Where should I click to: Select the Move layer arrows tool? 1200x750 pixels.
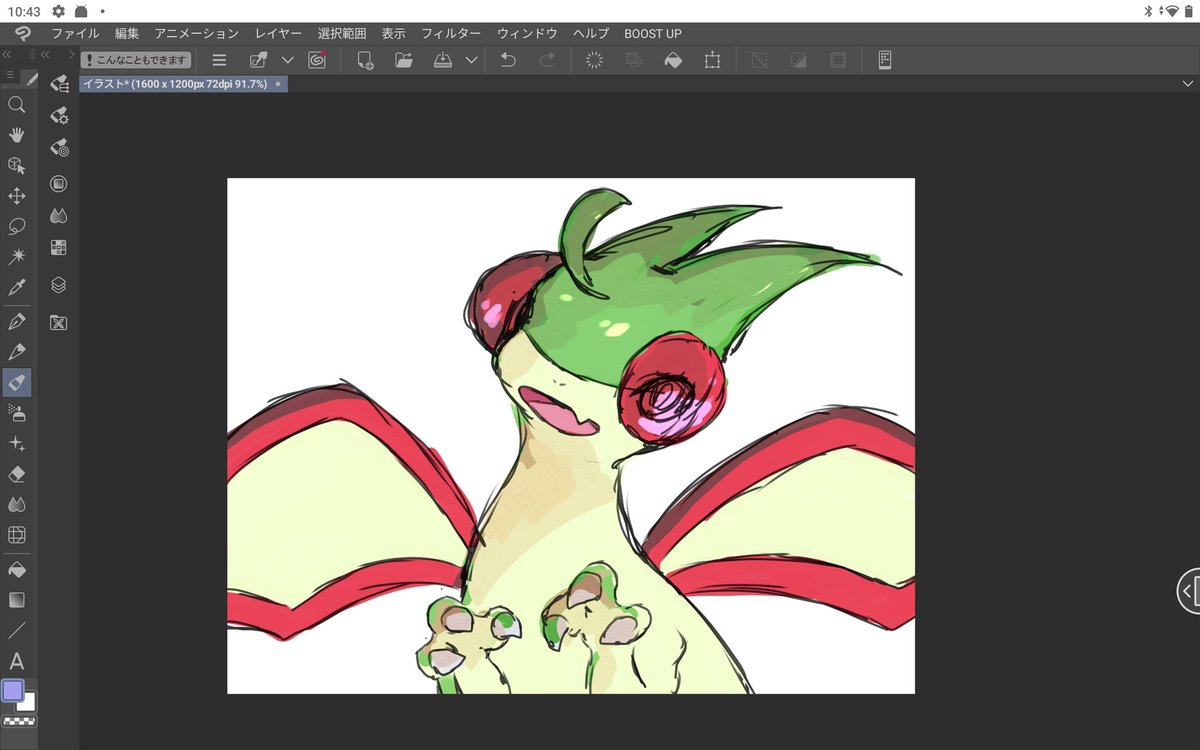click(16, 196)
